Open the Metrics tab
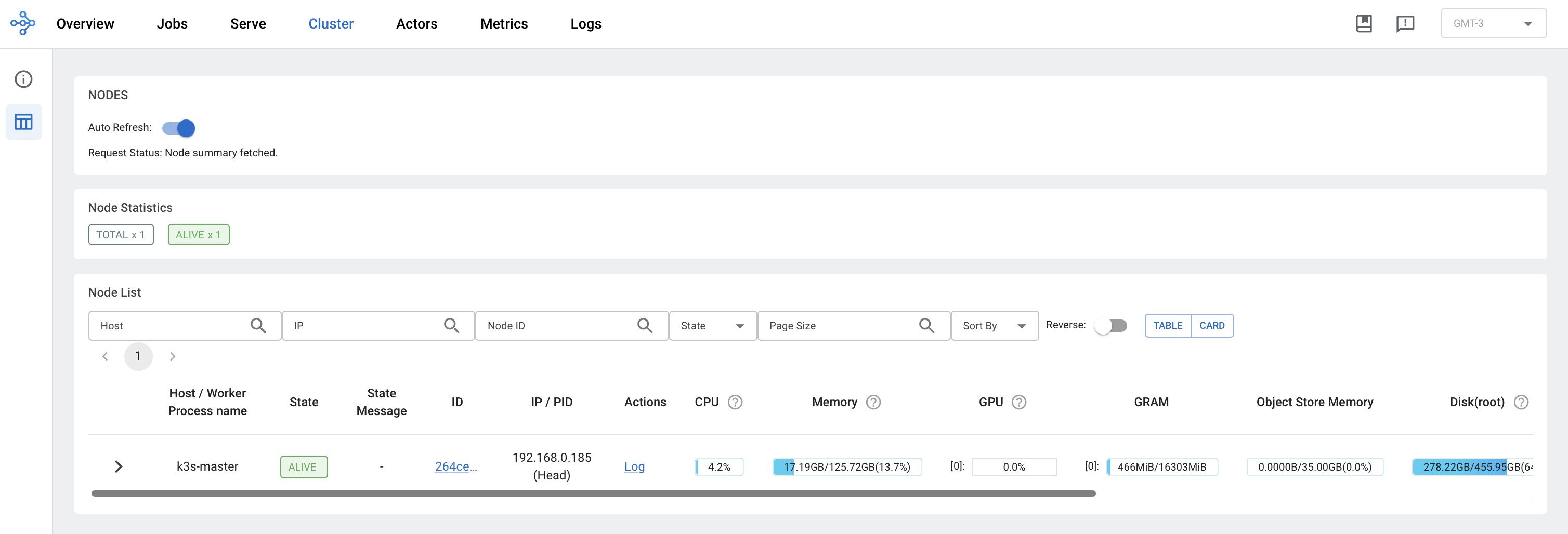The height and width of the screenshot is (534, 1568). [503, 24]
